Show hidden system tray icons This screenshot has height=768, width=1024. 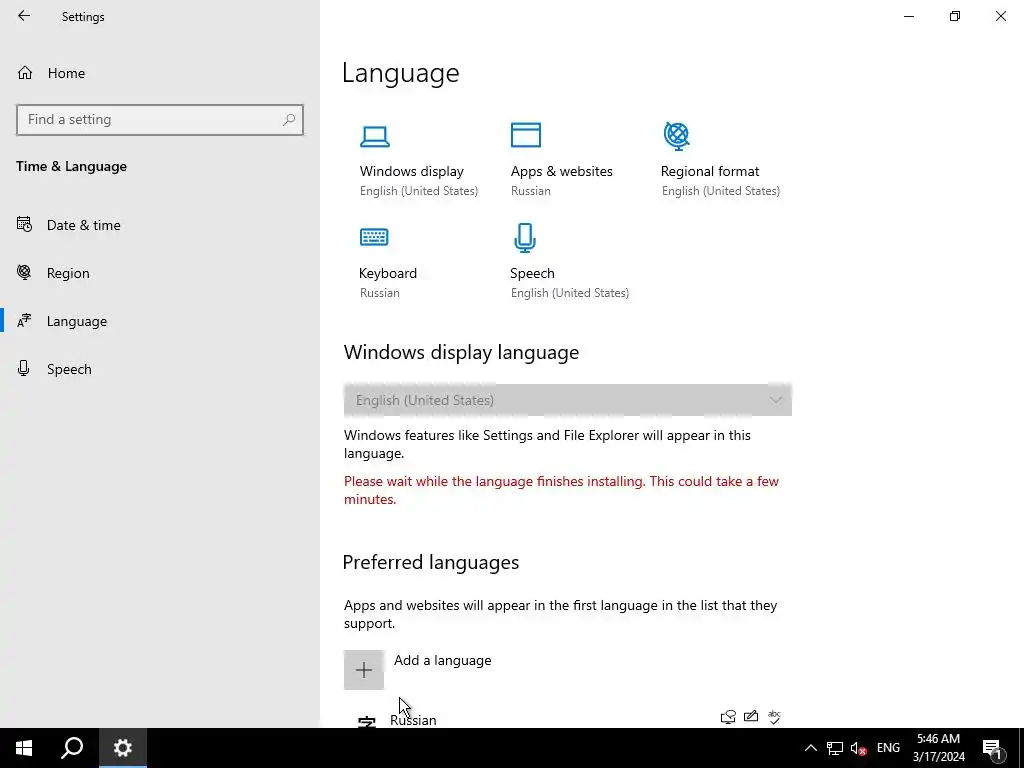coord(810,748)
